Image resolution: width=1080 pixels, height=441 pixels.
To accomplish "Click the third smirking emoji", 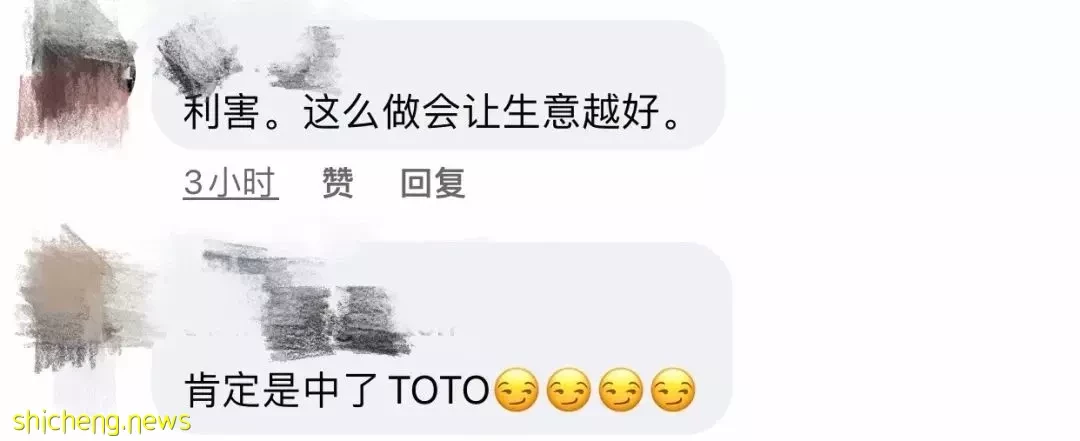I will [x=621, y=391].
